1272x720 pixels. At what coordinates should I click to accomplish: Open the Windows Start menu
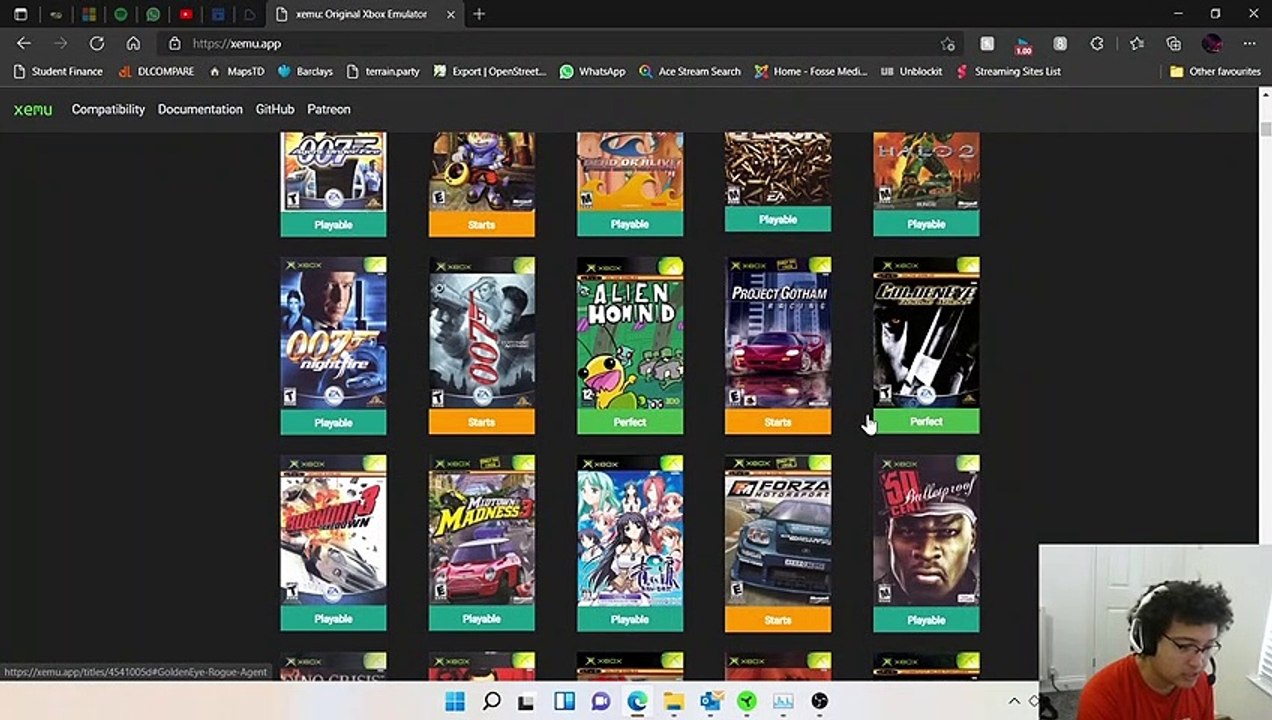(x=455, y=701)
